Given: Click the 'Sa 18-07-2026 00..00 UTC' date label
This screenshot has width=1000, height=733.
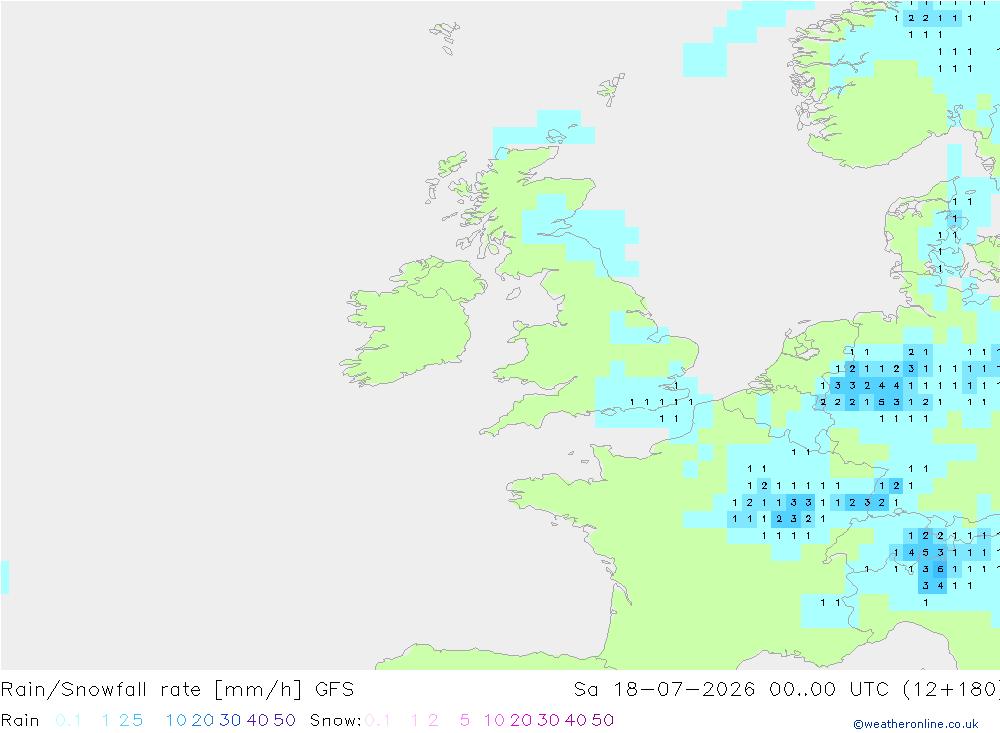Looking at the screenshot, I should [732, 690].
